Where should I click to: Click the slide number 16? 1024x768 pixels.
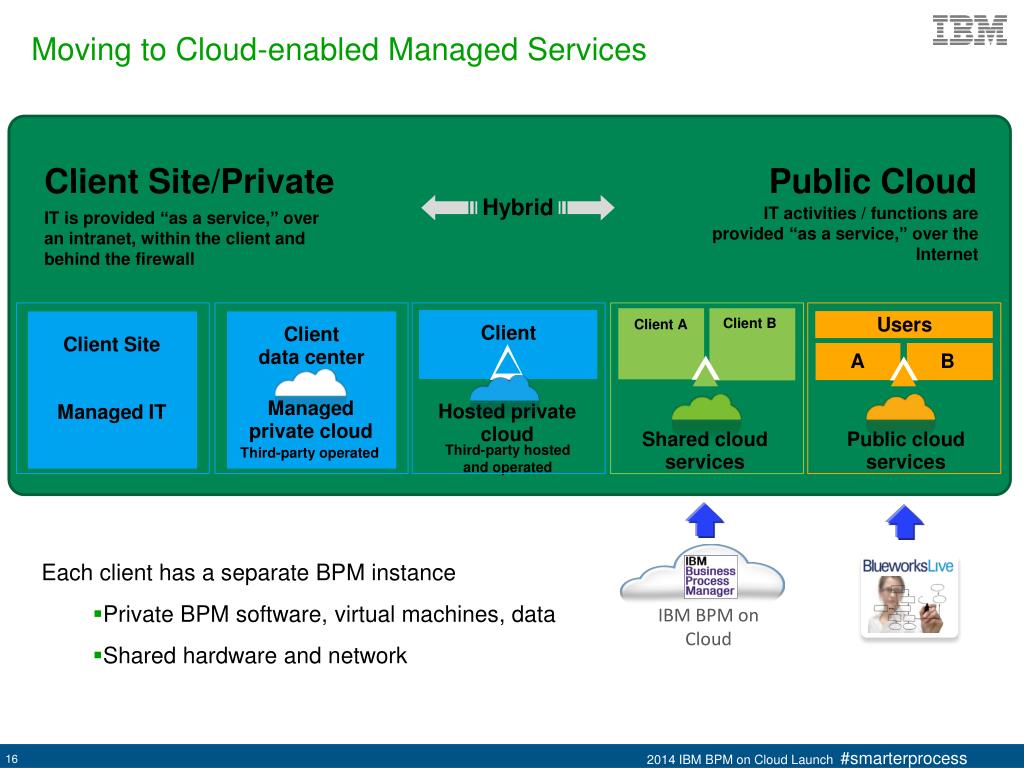point(11,760)
